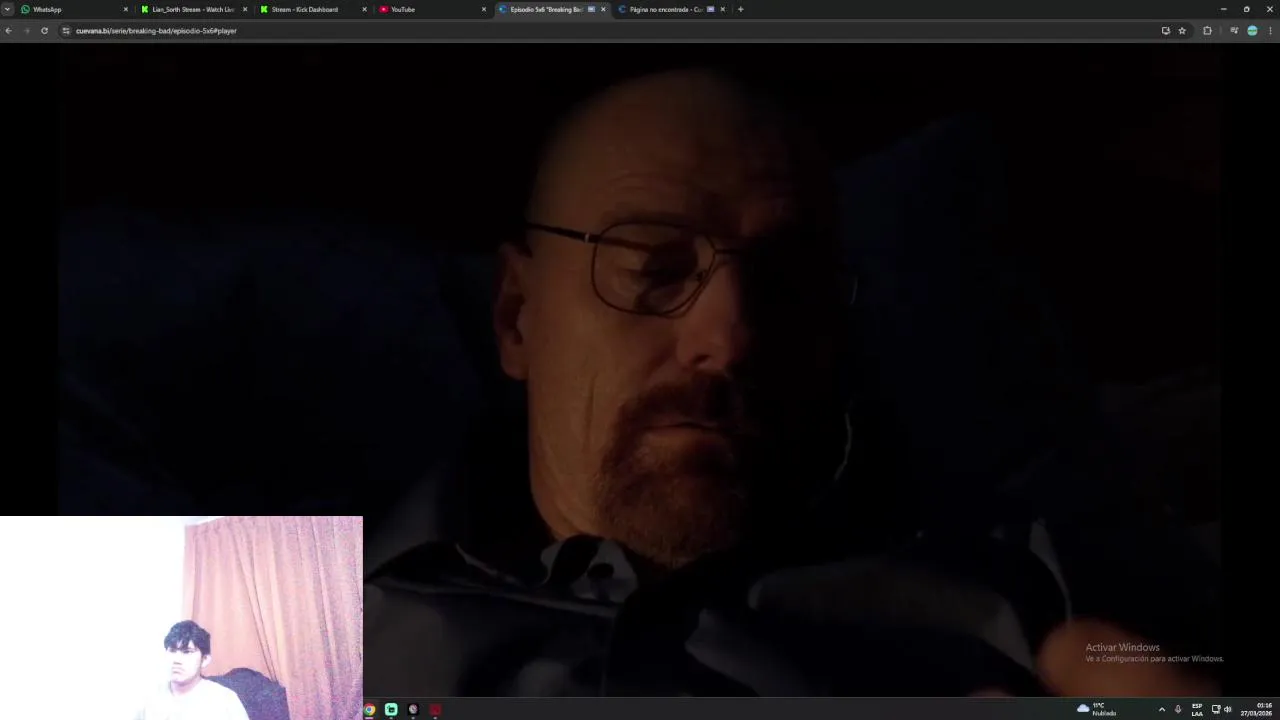Switch to the YouTube tab

tap(432, 9)
